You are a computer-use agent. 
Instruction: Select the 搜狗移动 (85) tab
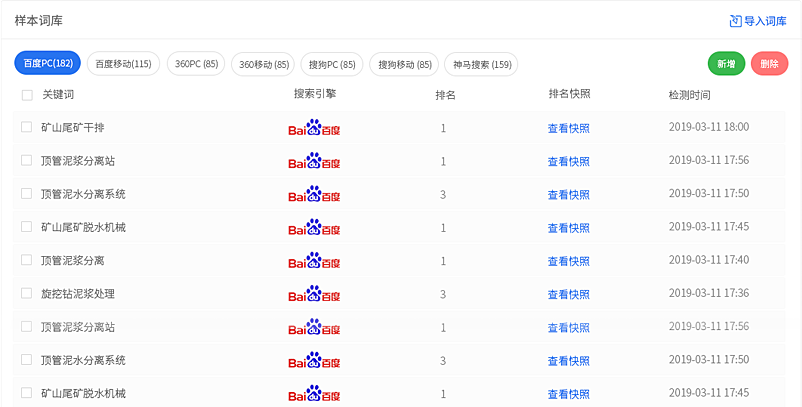coord(404,64)
